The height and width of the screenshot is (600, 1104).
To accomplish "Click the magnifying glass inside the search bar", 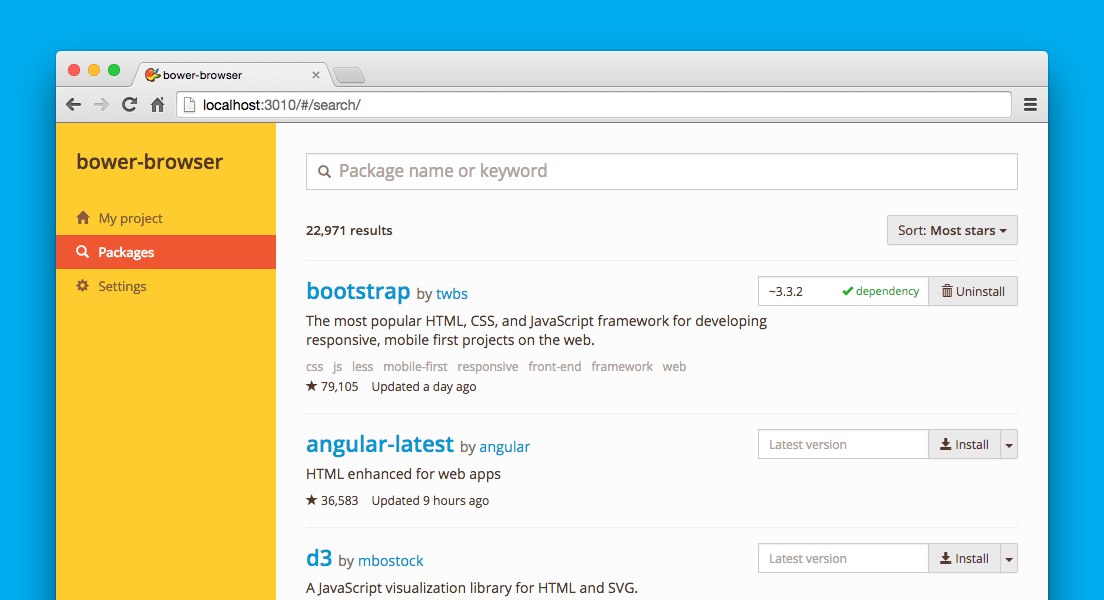I will point(325,171).
